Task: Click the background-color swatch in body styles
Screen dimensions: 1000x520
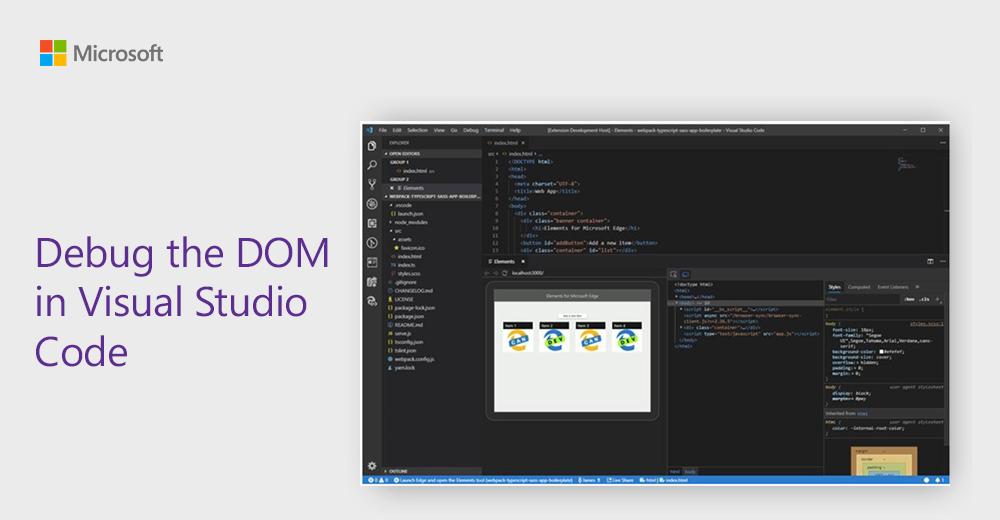Action: coord(881,352)
